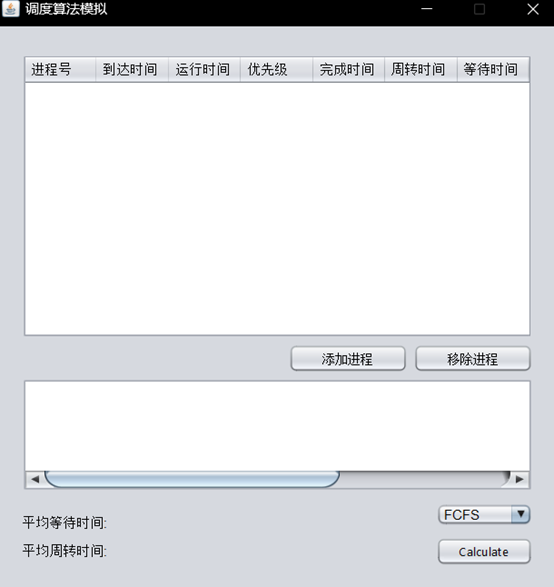Click the 运行时间 column header
The width and height of the screenshot is (554, 587).
click(x=204, y=70)
